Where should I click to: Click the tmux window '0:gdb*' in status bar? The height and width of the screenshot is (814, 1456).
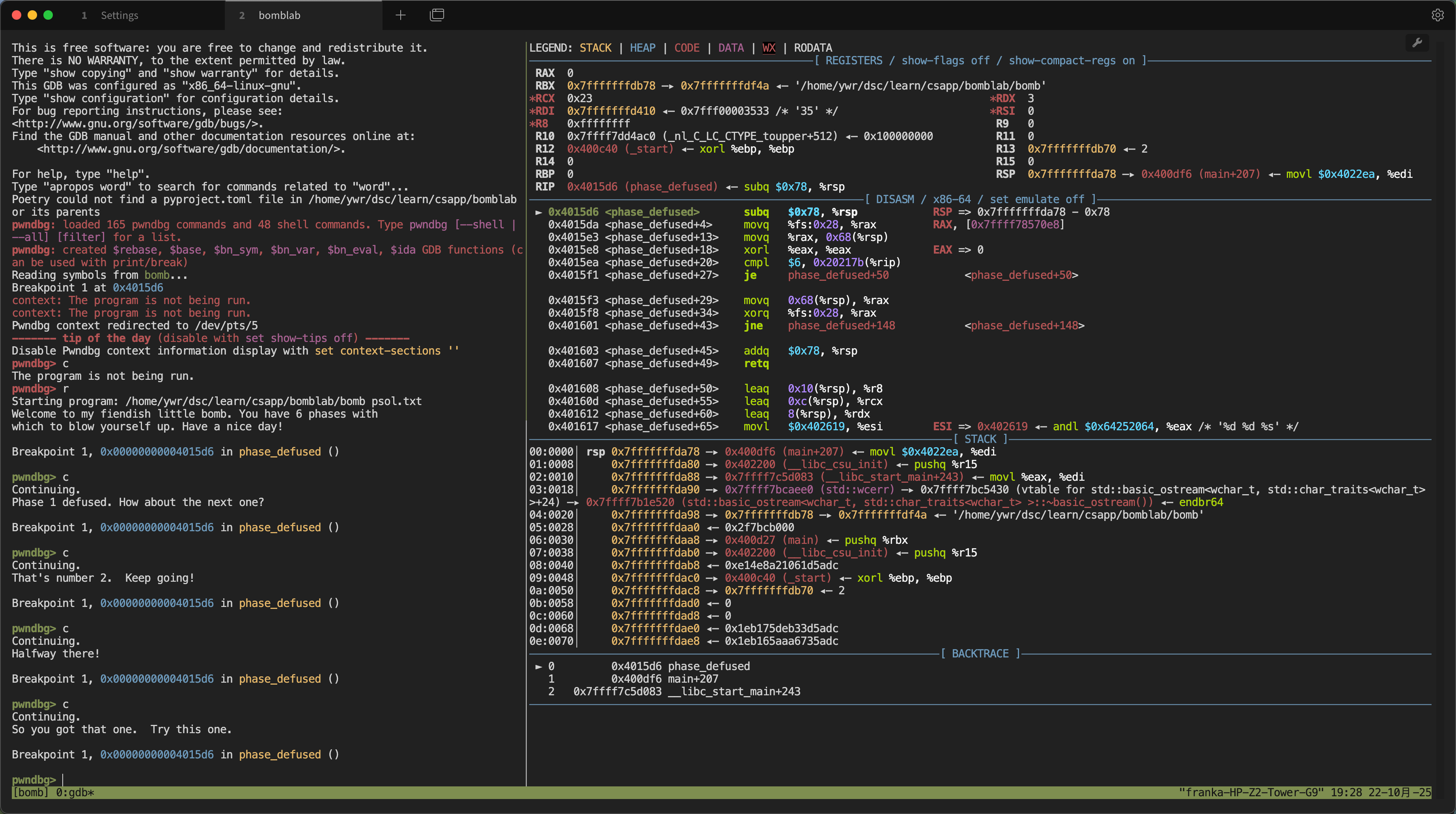click(75, 793)
